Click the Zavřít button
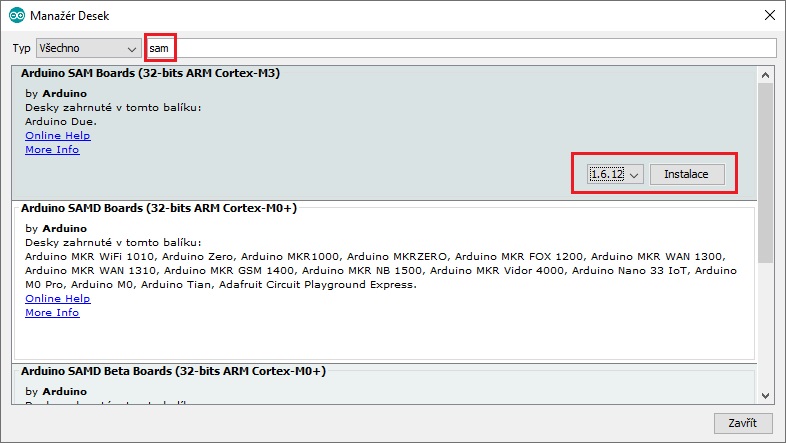 click(742, 423)
